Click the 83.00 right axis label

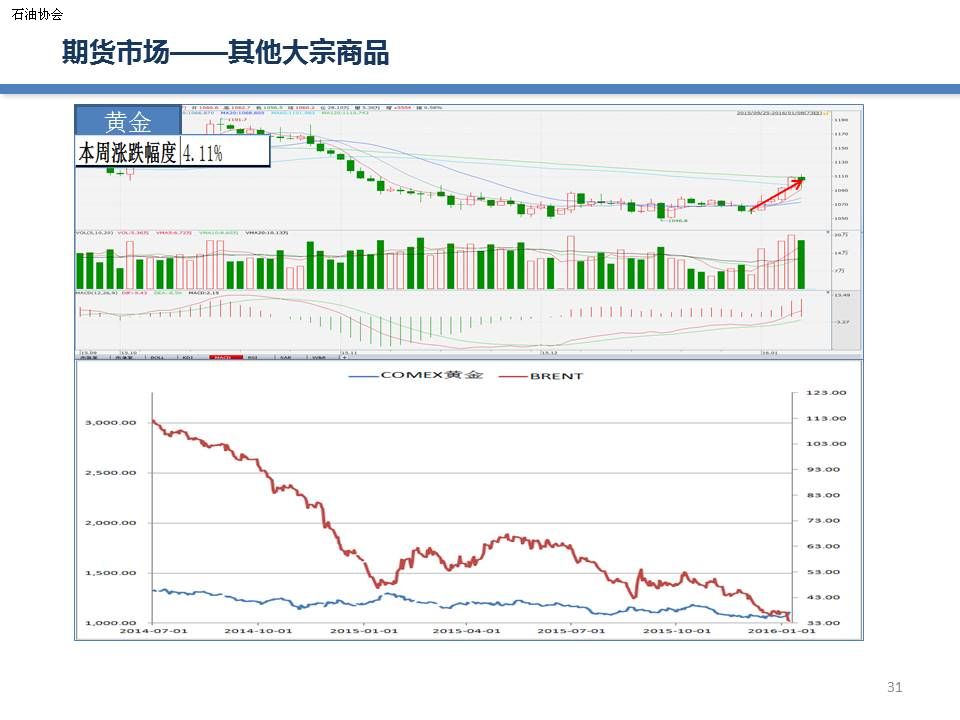(823, 495)
